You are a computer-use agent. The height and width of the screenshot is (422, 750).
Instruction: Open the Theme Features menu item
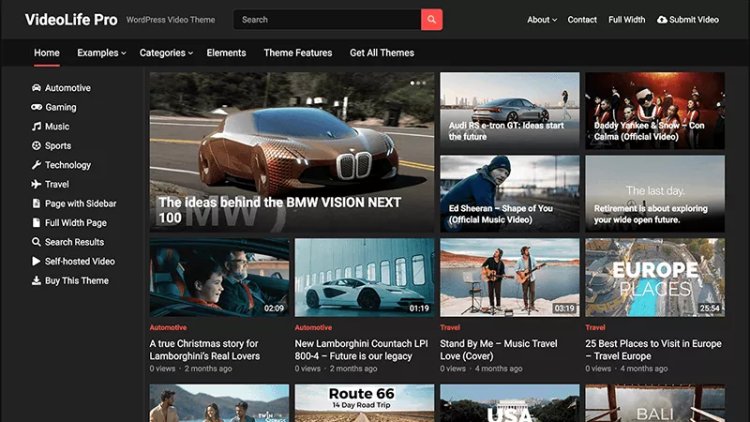(298, 53)
